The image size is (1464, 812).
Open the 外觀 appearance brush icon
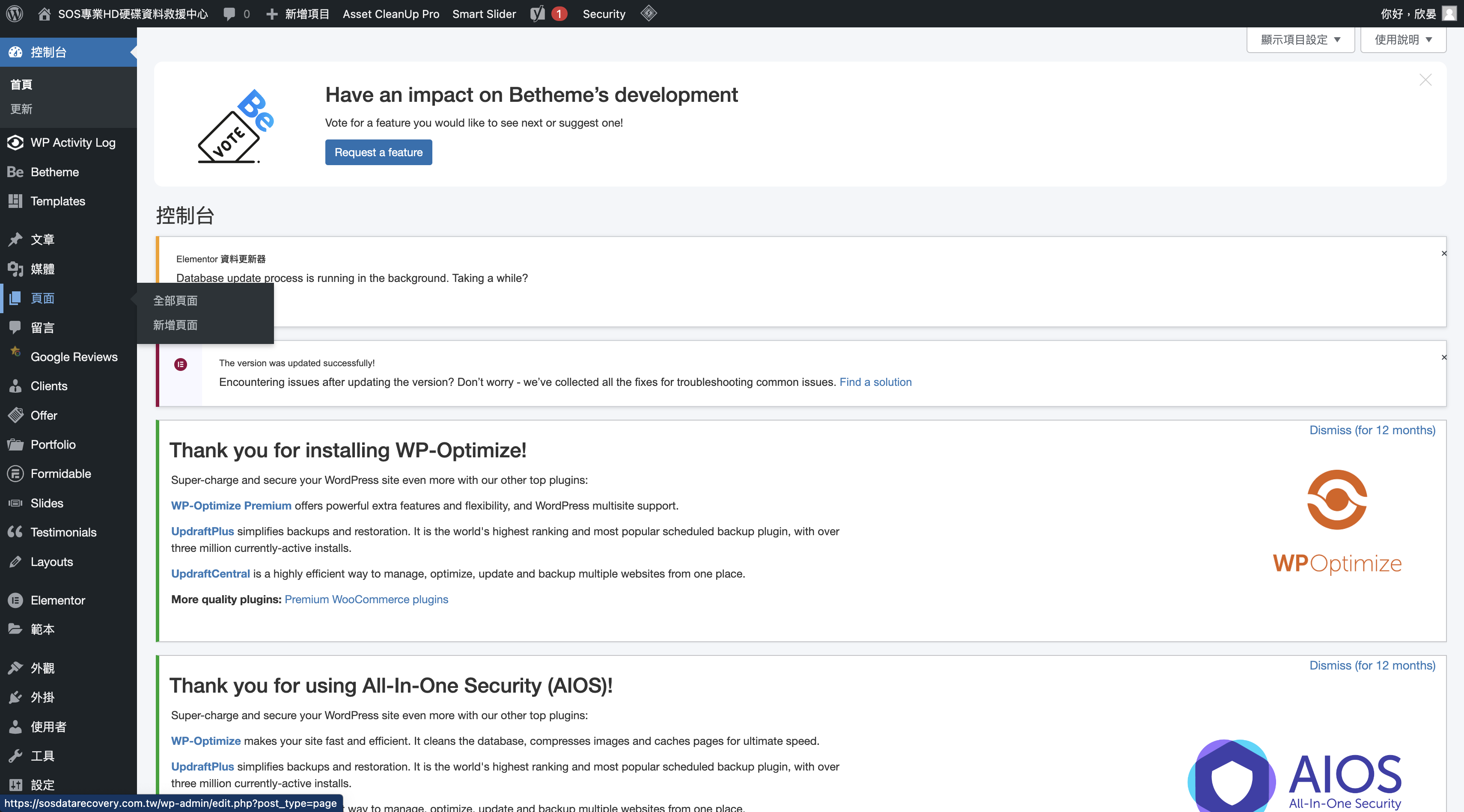tap(15, 668)
